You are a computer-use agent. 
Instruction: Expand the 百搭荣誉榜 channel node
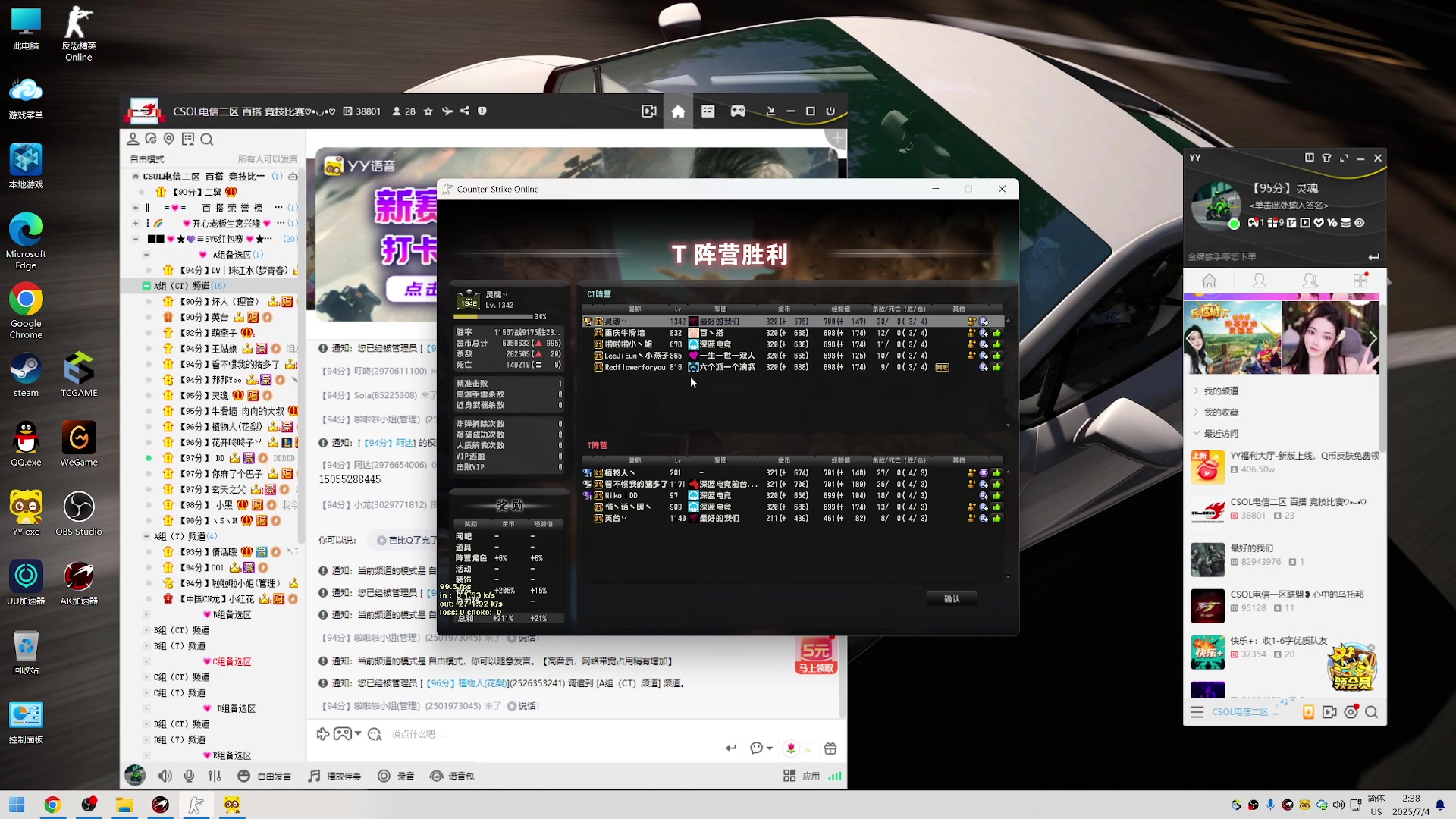click(x=136, y=208)
